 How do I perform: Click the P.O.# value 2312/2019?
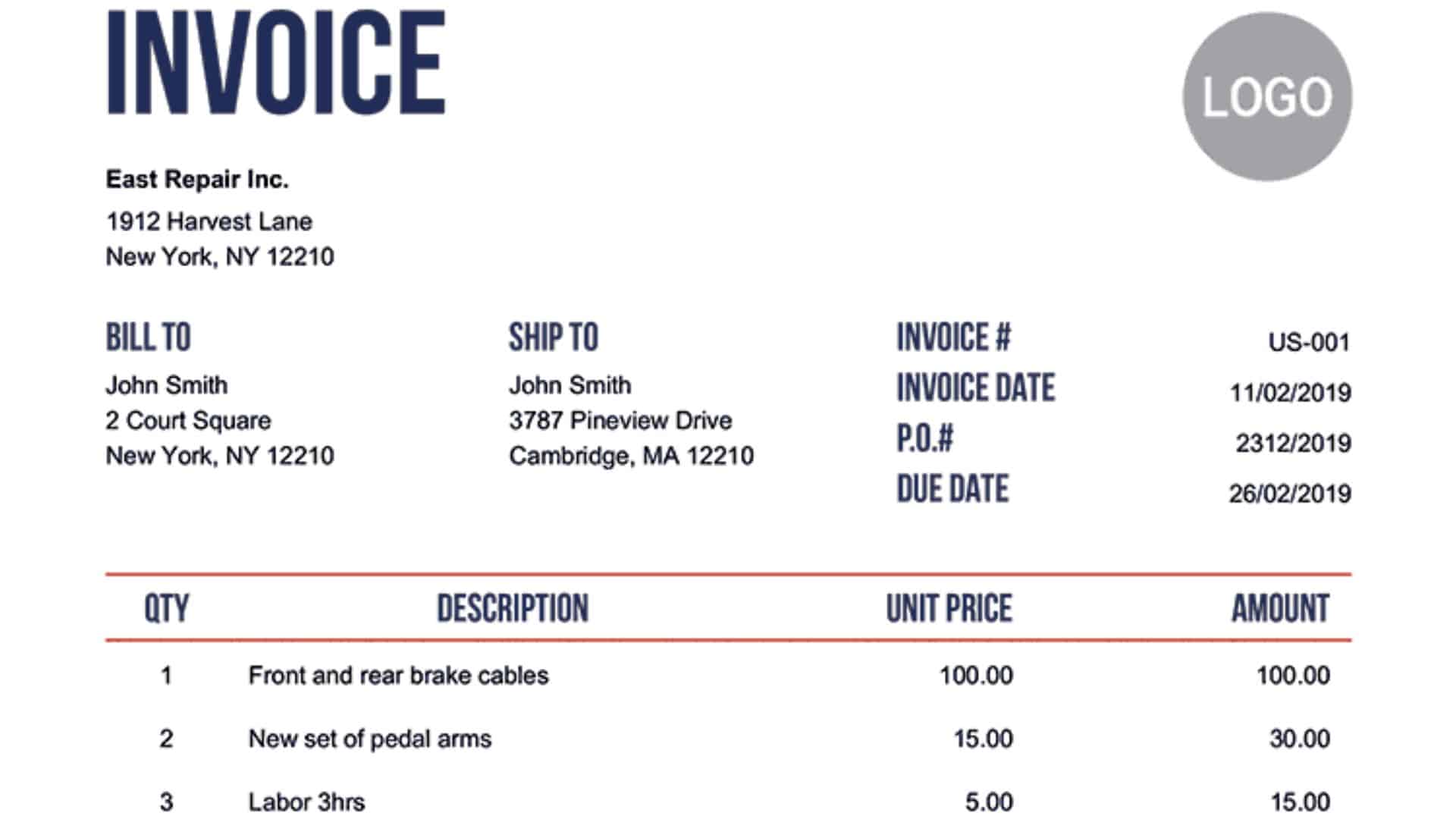click(x=1294, y=443)
